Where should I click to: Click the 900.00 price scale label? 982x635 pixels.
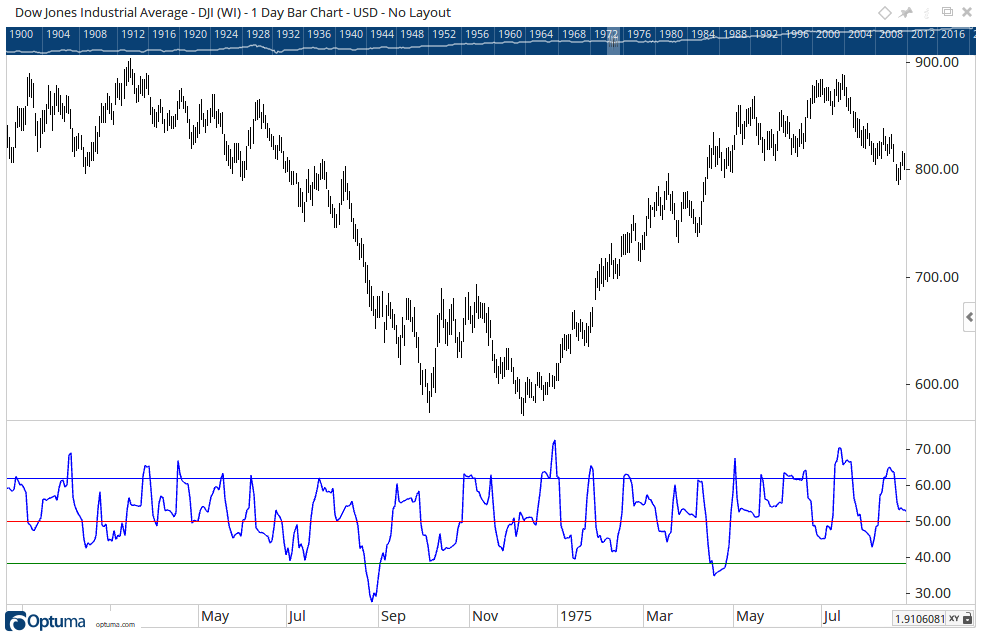point(936,62)
